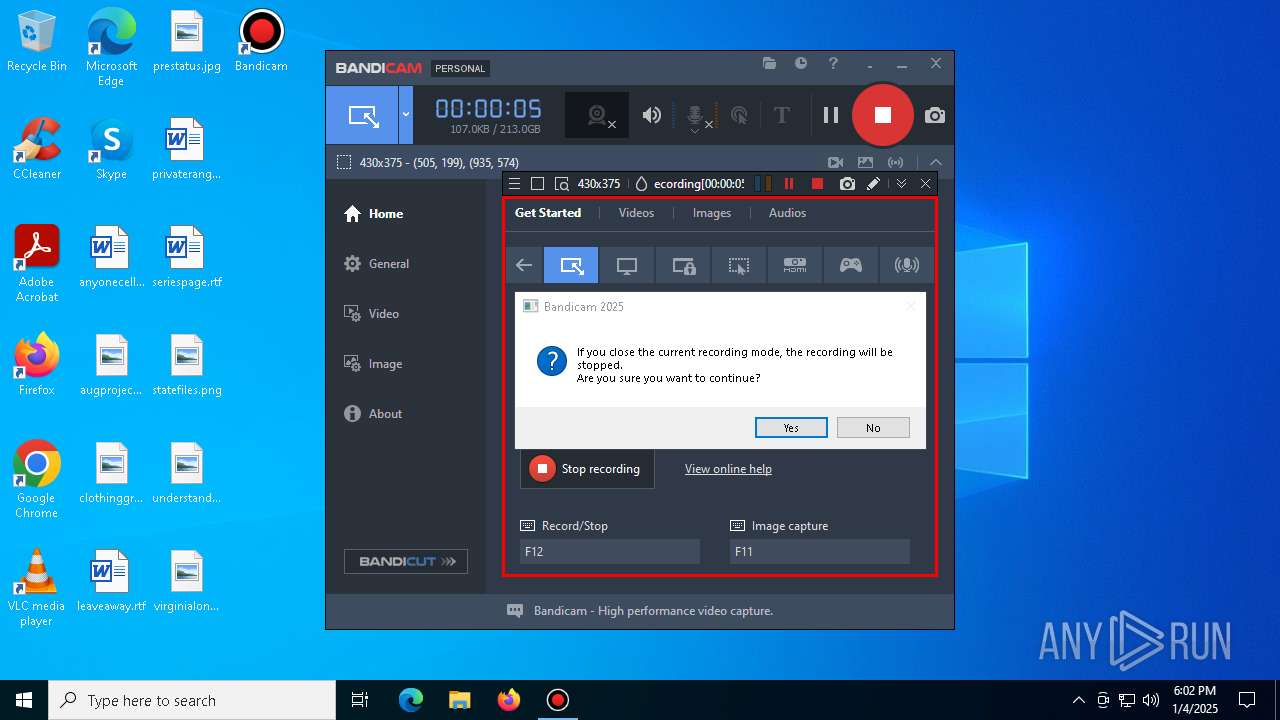Open the help question mark icon

[833, 63]
